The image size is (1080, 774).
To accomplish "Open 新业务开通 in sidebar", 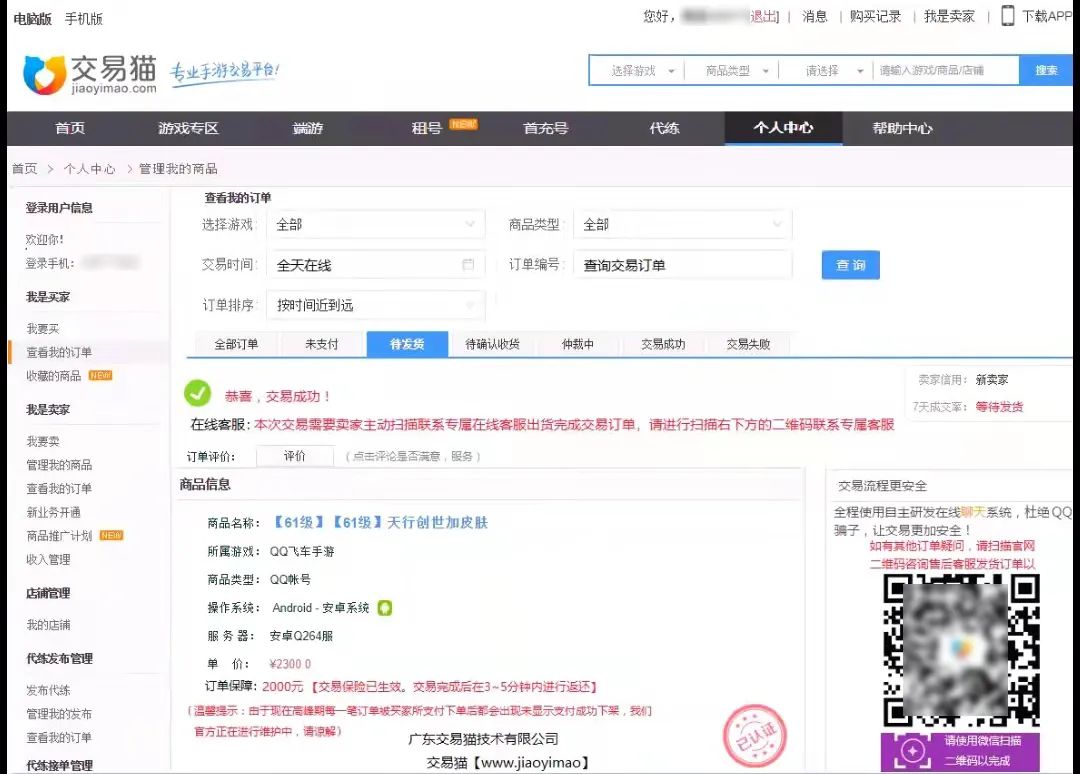I will pos(54,512).
